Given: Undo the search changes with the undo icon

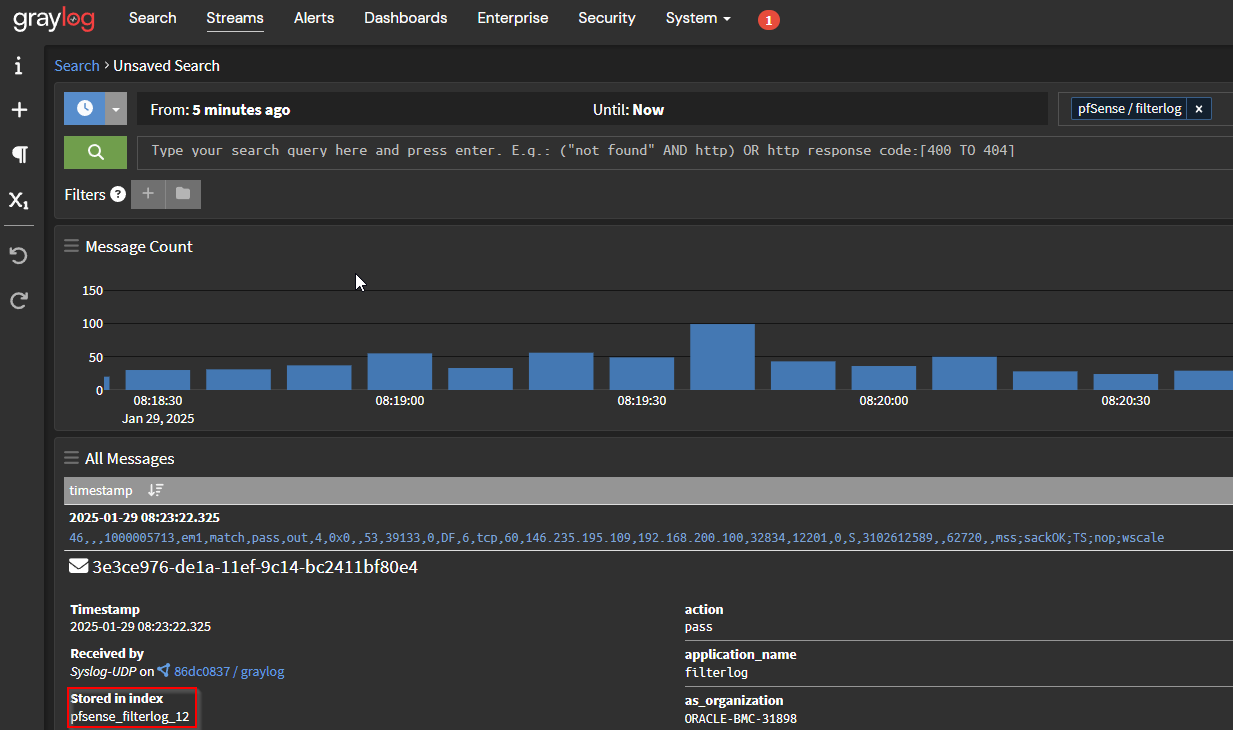Looking at the screenshot, I should 19,255.
